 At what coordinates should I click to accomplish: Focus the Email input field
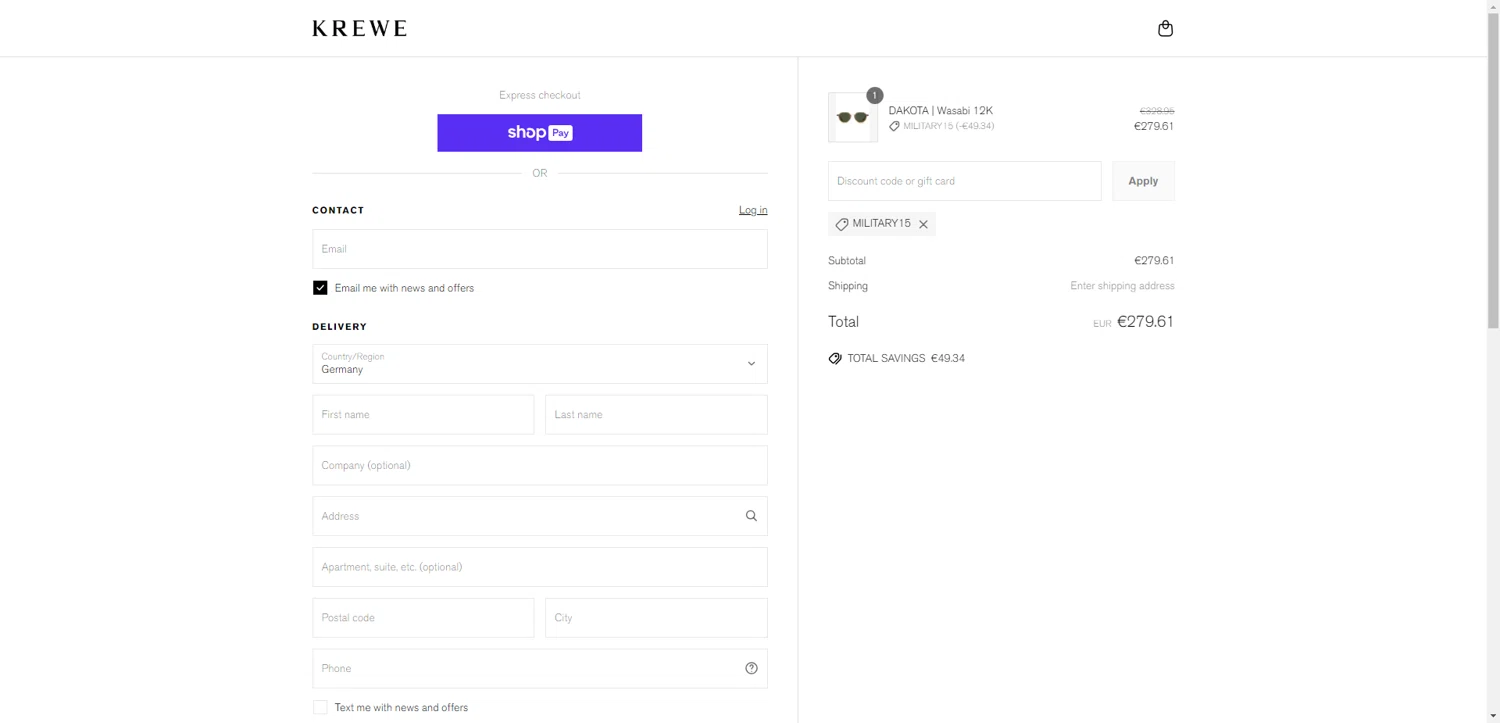[540, 249]
